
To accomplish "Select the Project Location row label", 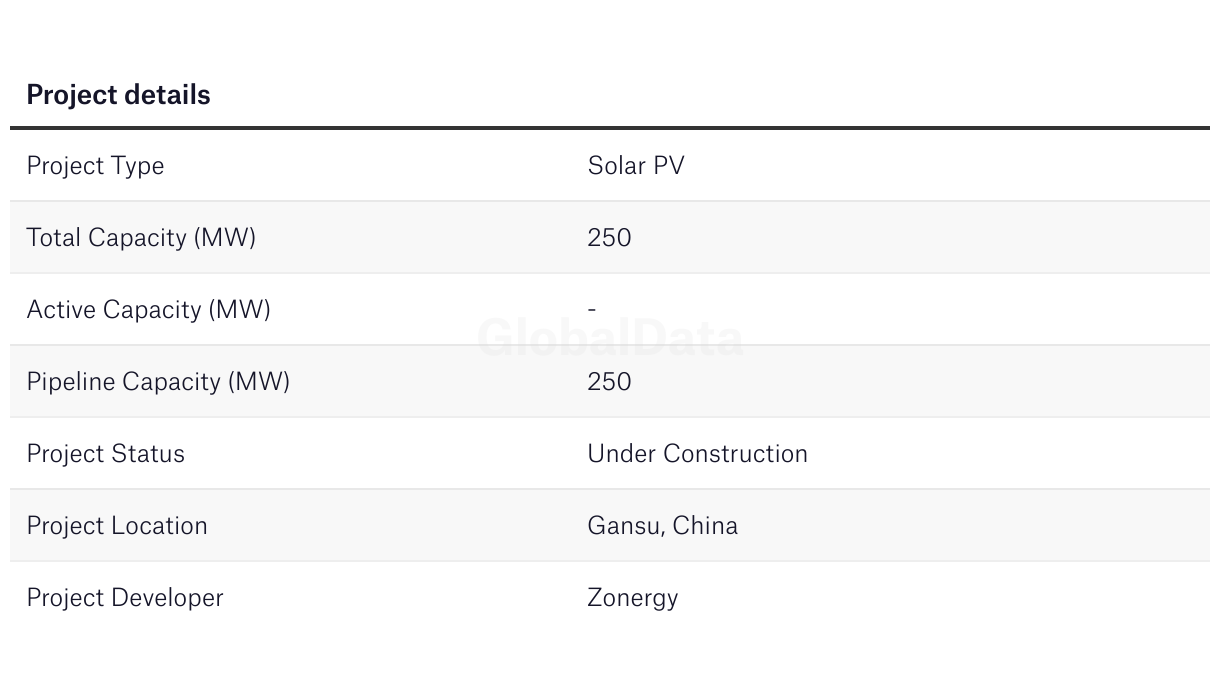I will [x=117, y=526].
